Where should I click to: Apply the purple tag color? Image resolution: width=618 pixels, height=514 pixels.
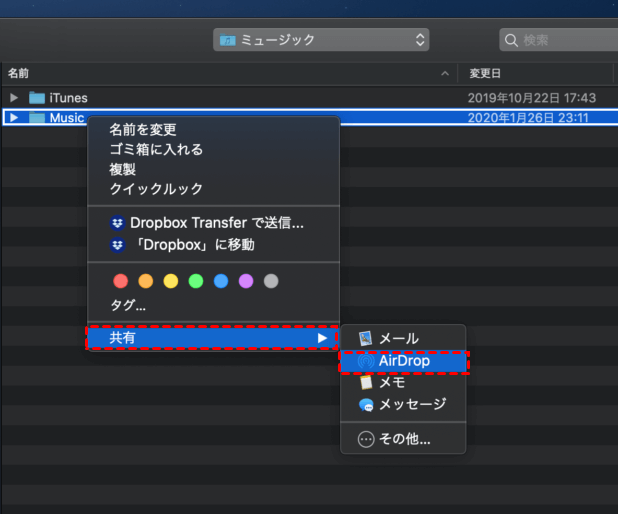(x=246, y=281)
